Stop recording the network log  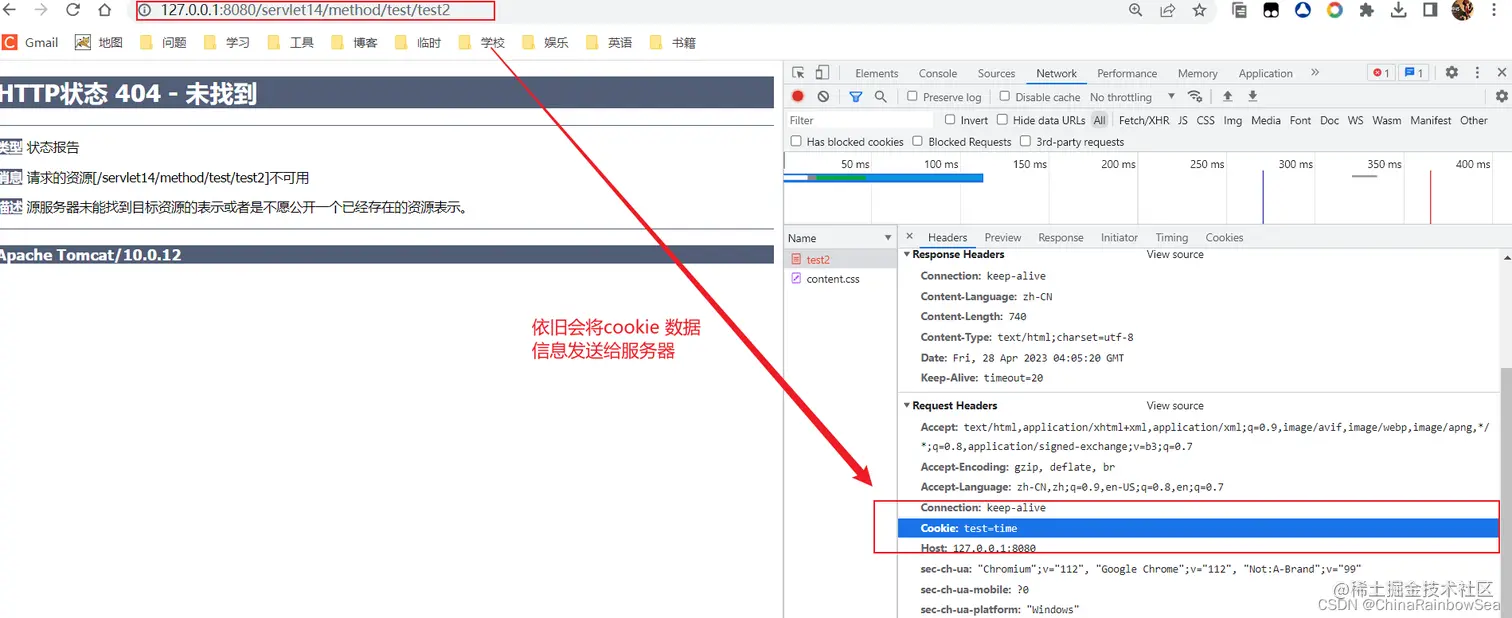pos(798,96)
